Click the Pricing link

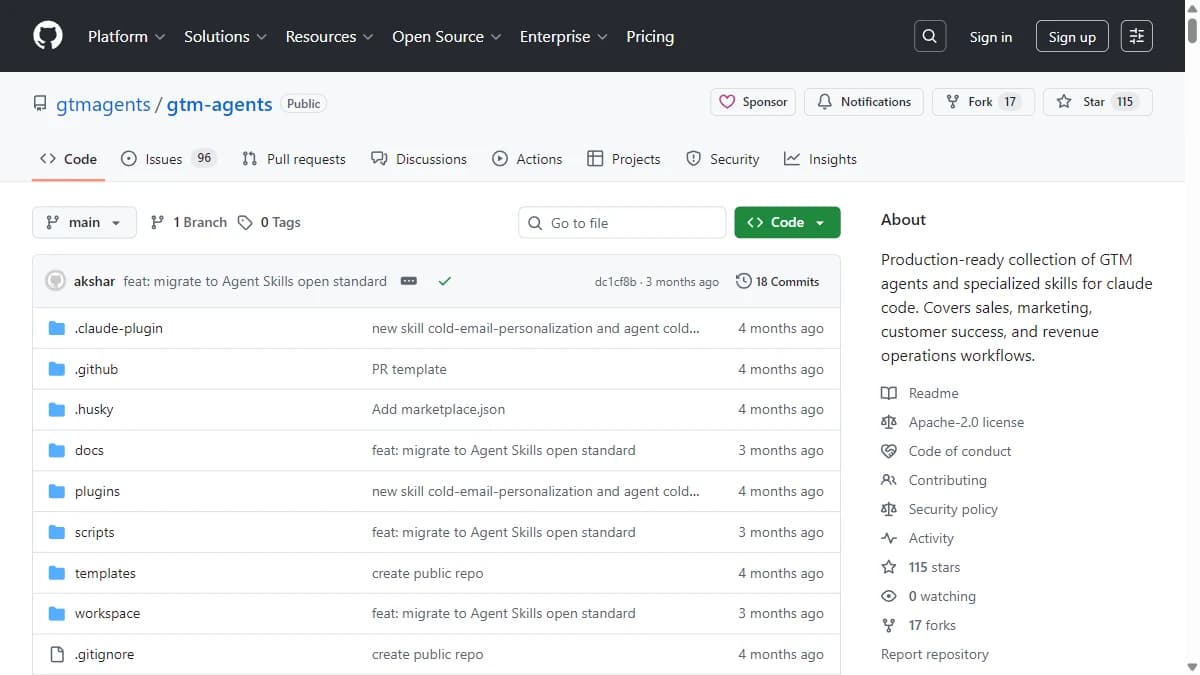pos(650,36)
